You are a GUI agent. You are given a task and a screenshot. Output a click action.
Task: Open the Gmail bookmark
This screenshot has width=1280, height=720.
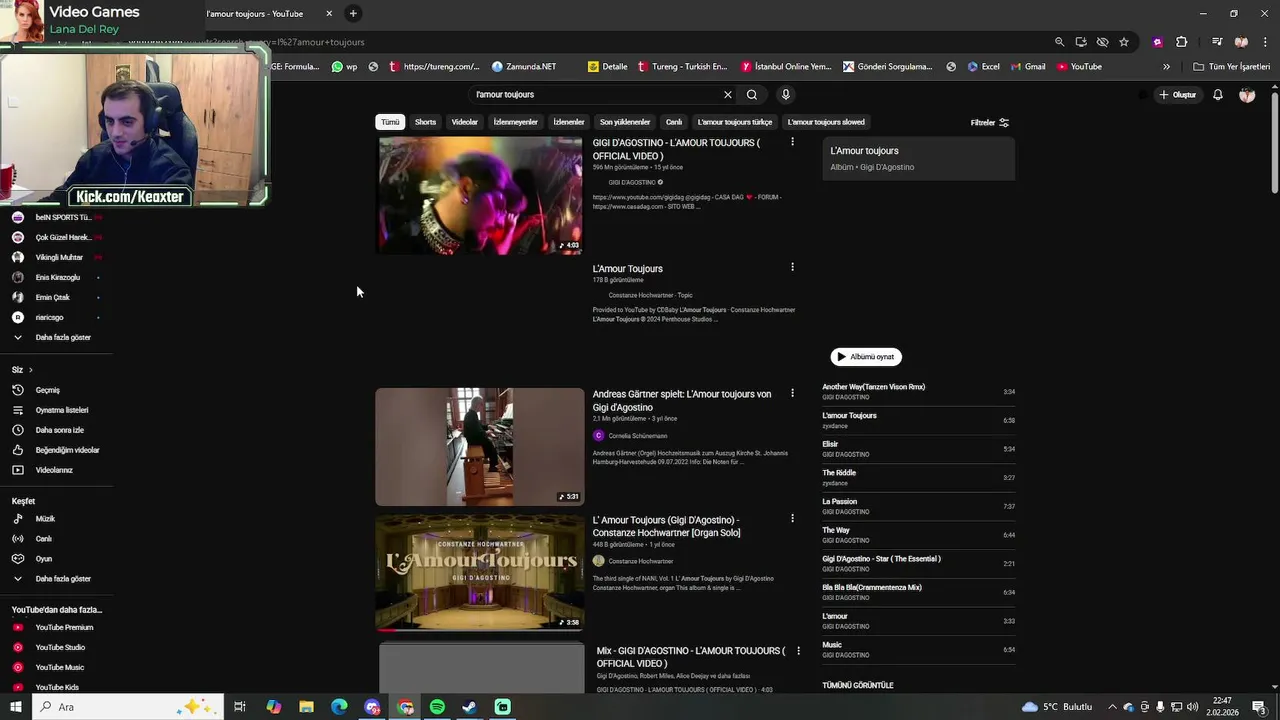(1027, 67)
